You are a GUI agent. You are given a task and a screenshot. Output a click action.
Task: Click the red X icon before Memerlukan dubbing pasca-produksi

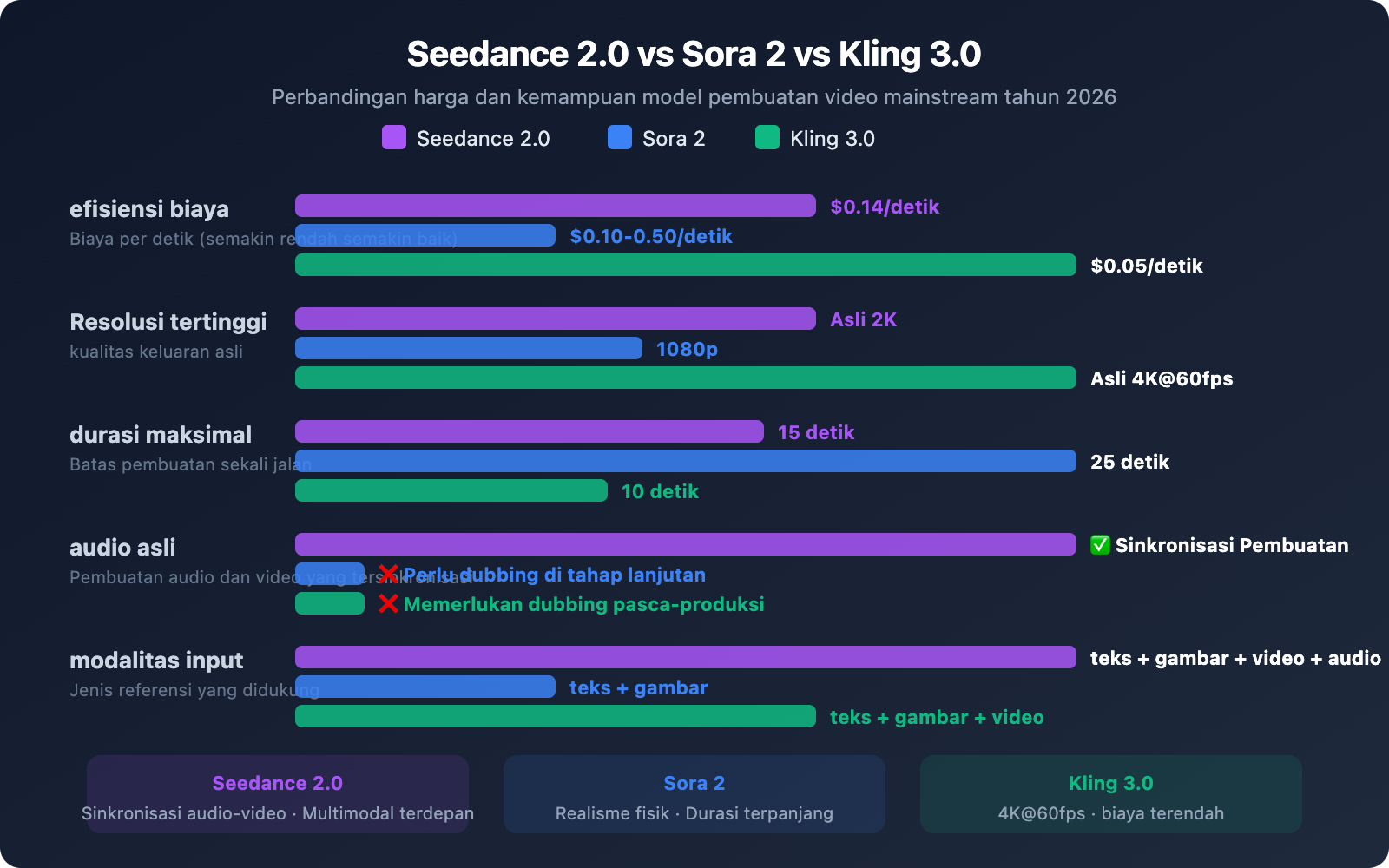click(x=388, y=604)
